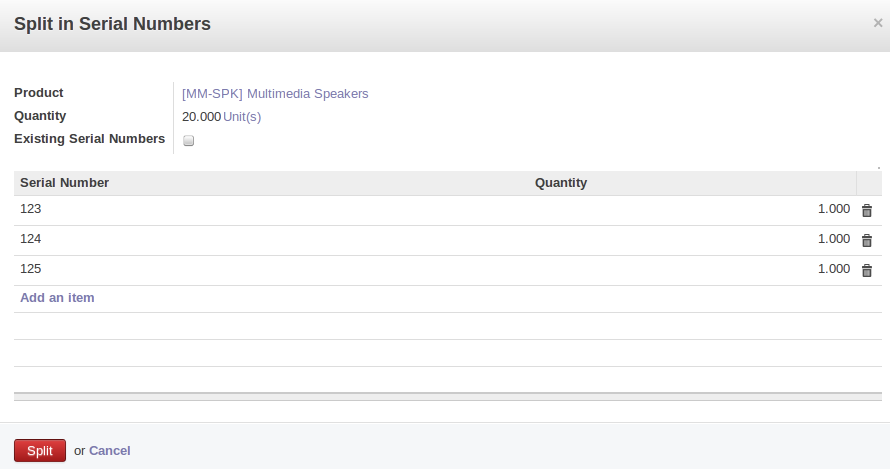
Task: Sort by the Quantity column header
Action: pyautogui.click(x=561, y=183)
